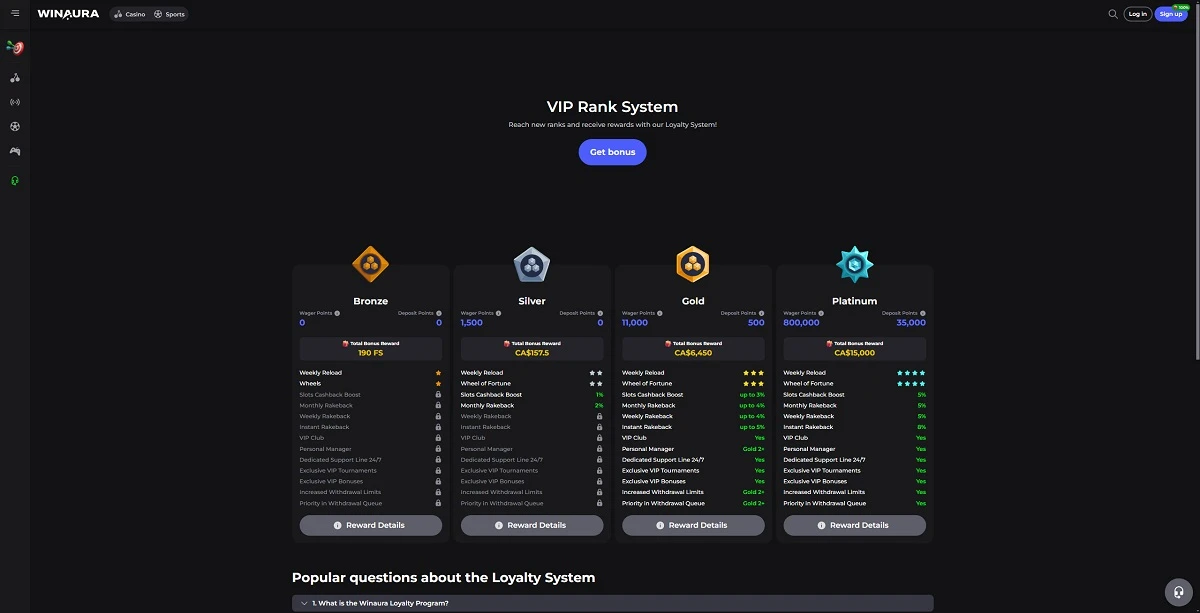Screen dimensions: 1200x613
Task: Open Silver Reward Details
Action: click(x=532, y=525)
